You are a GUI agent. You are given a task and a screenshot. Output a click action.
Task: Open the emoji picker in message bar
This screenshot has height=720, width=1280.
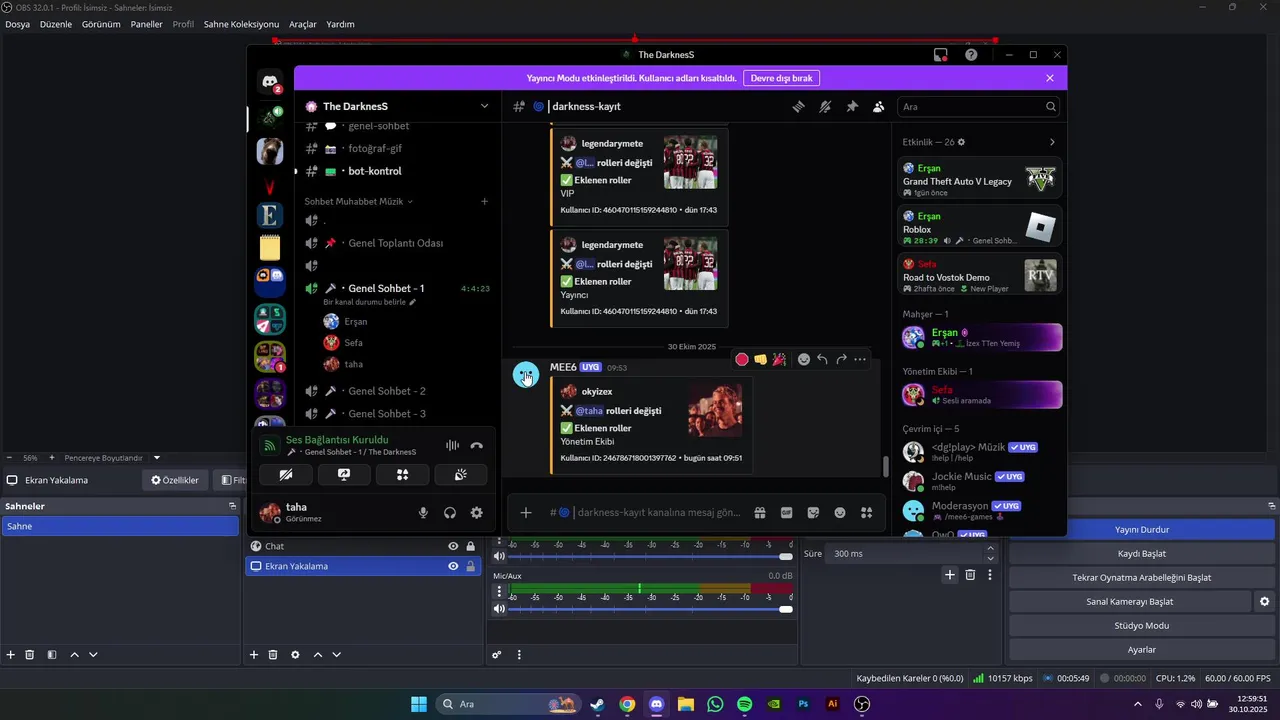tap(840, 513)
